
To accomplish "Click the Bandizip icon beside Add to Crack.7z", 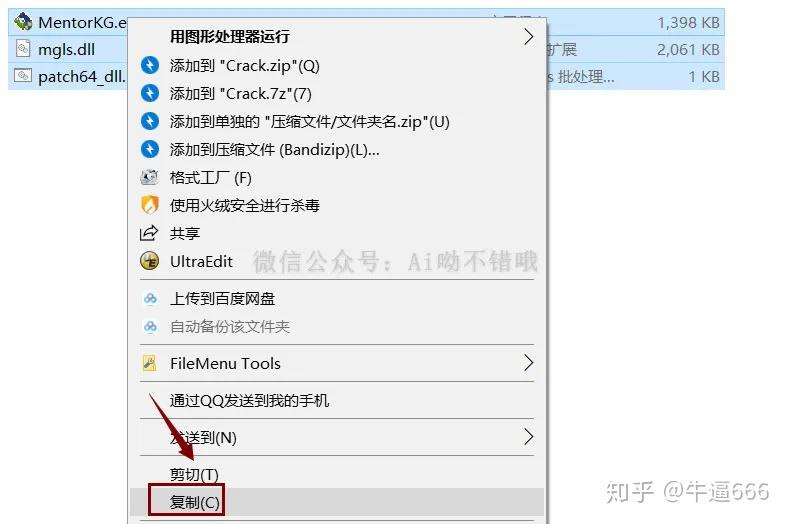I will [x=149, y=93].
